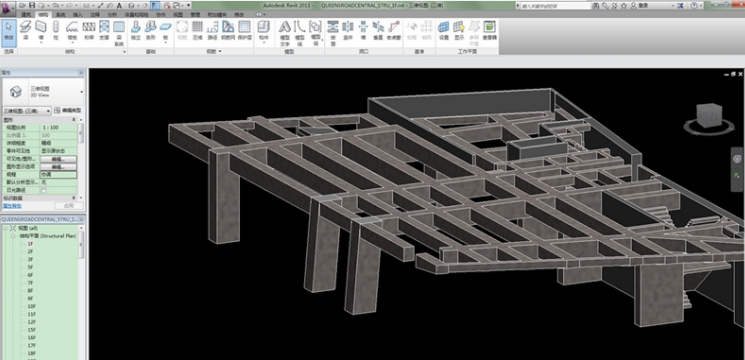
Task: Select the rebar Cover tool
Action: coord(244,30)
